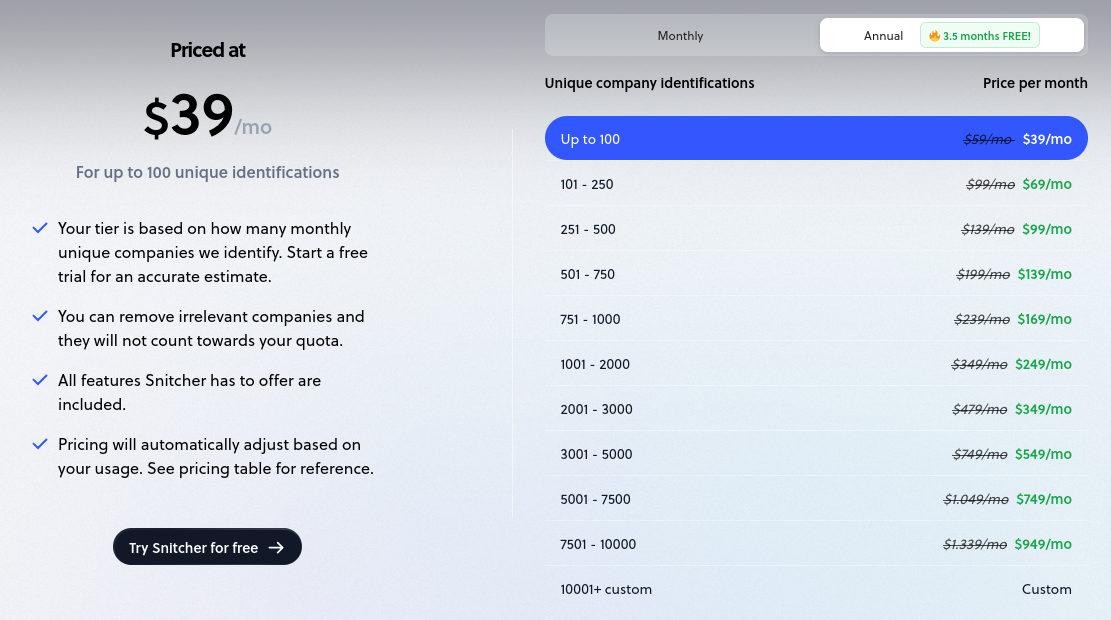Click the $99/mo green discounted price
The image size is (1111, 620).
pyautogui.click(x=1047, y=229)
